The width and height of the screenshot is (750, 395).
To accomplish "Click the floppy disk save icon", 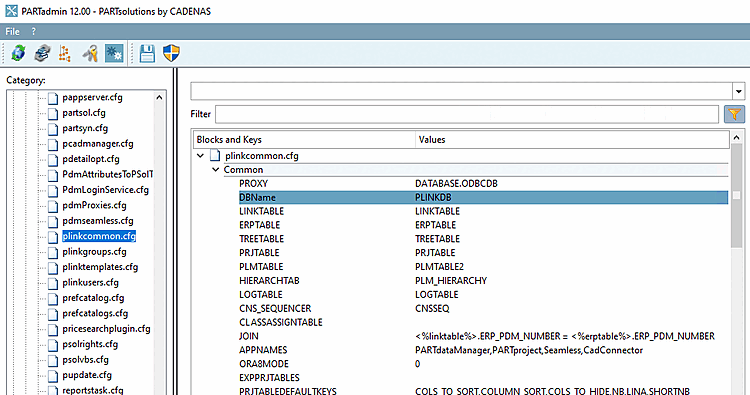I will point(147,53).
